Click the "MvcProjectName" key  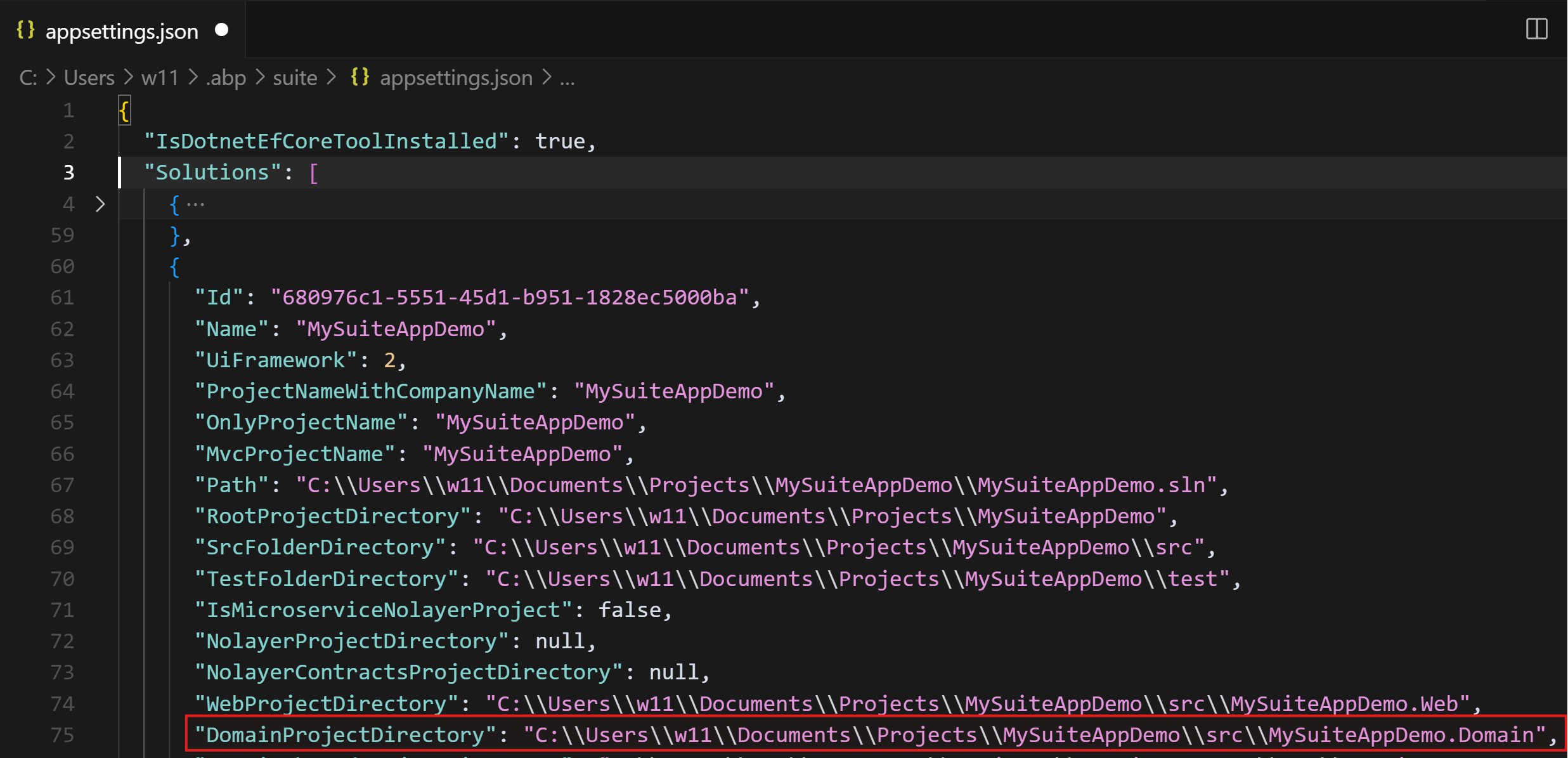tap(295, 454)
